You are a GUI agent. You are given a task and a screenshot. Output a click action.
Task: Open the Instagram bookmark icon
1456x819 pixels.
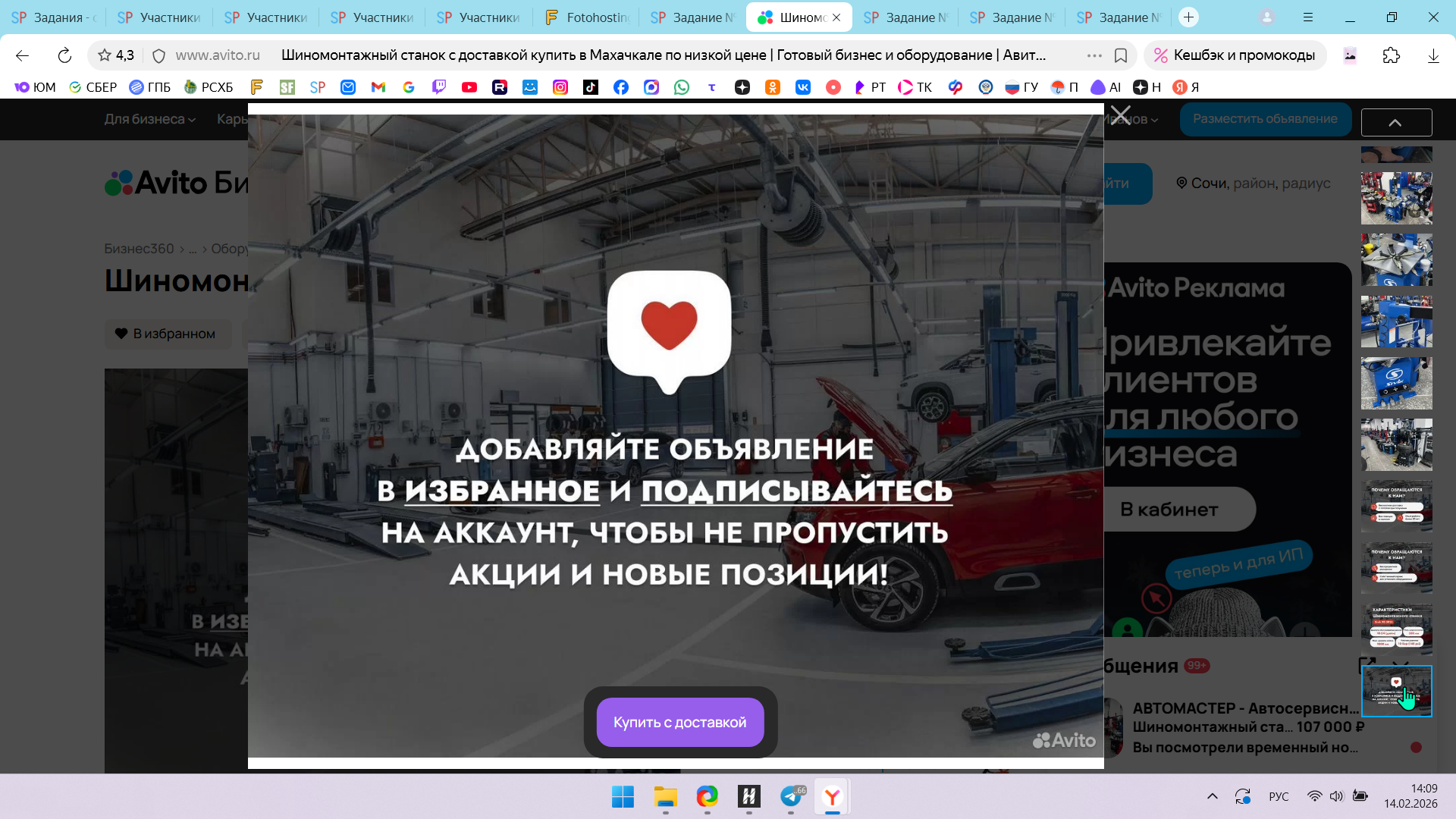click(x=560, y=87)
